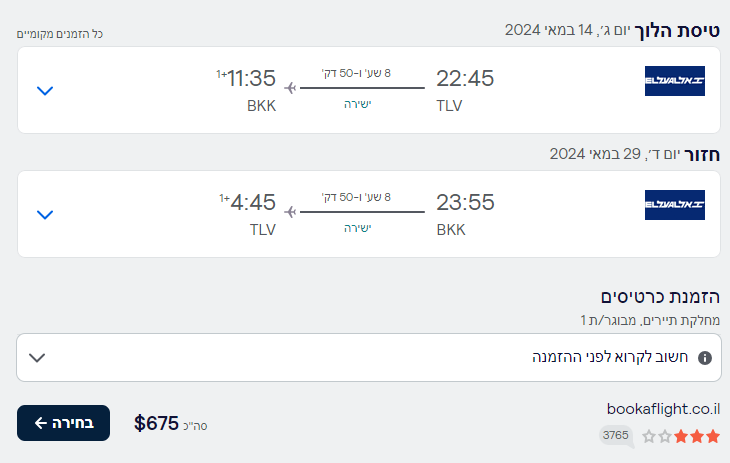
Task: Click the airplane icon on return flight route
Action: [x=291, y=212]
